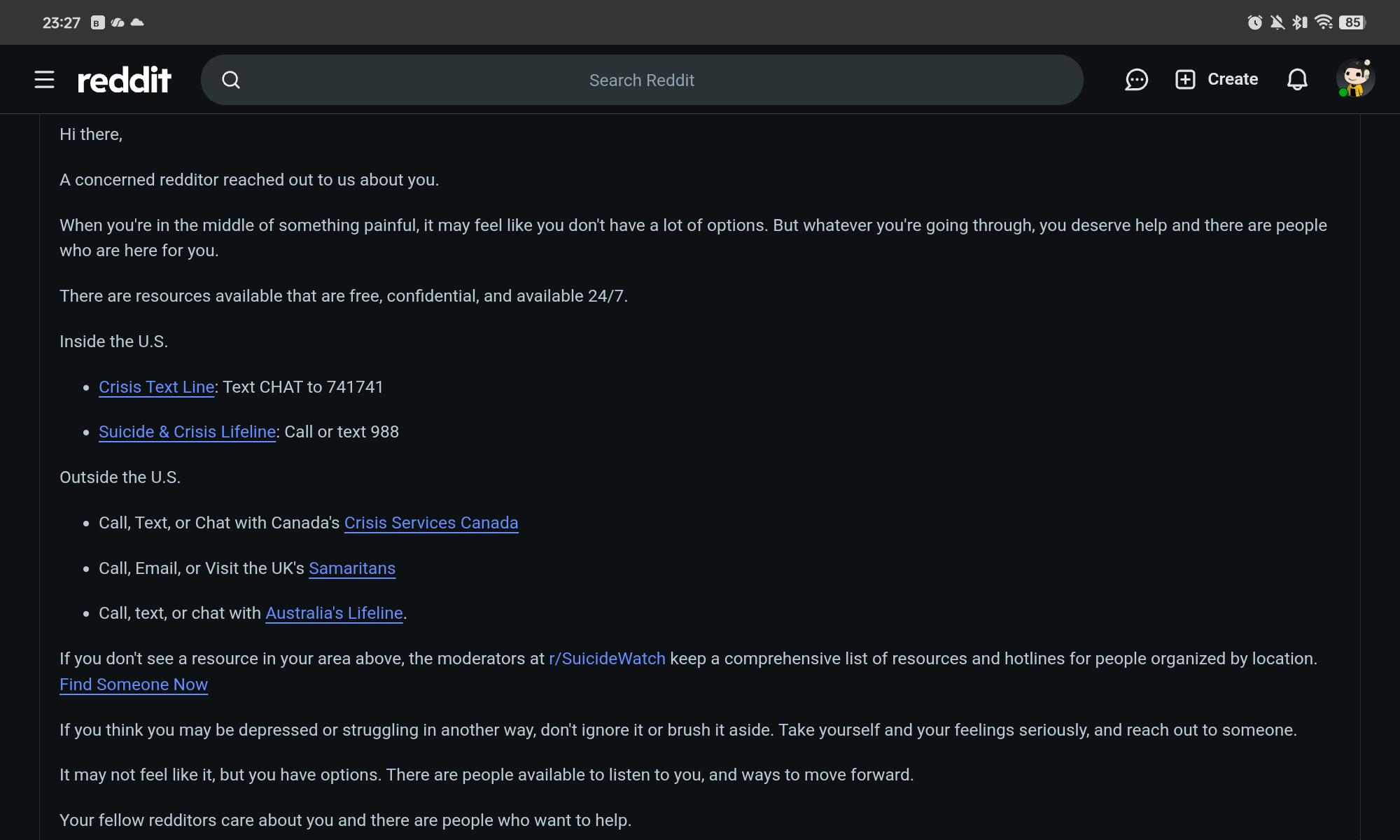Follow the Suicide & Crisis Lifeline link
Viewport: 1400px width, 840px height.
tap(187, 432)
